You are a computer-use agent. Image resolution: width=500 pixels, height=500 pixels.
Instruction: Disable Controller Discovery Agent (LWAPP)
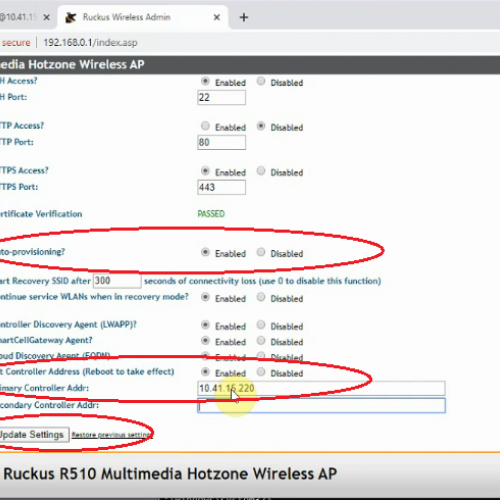coord(261,325)
